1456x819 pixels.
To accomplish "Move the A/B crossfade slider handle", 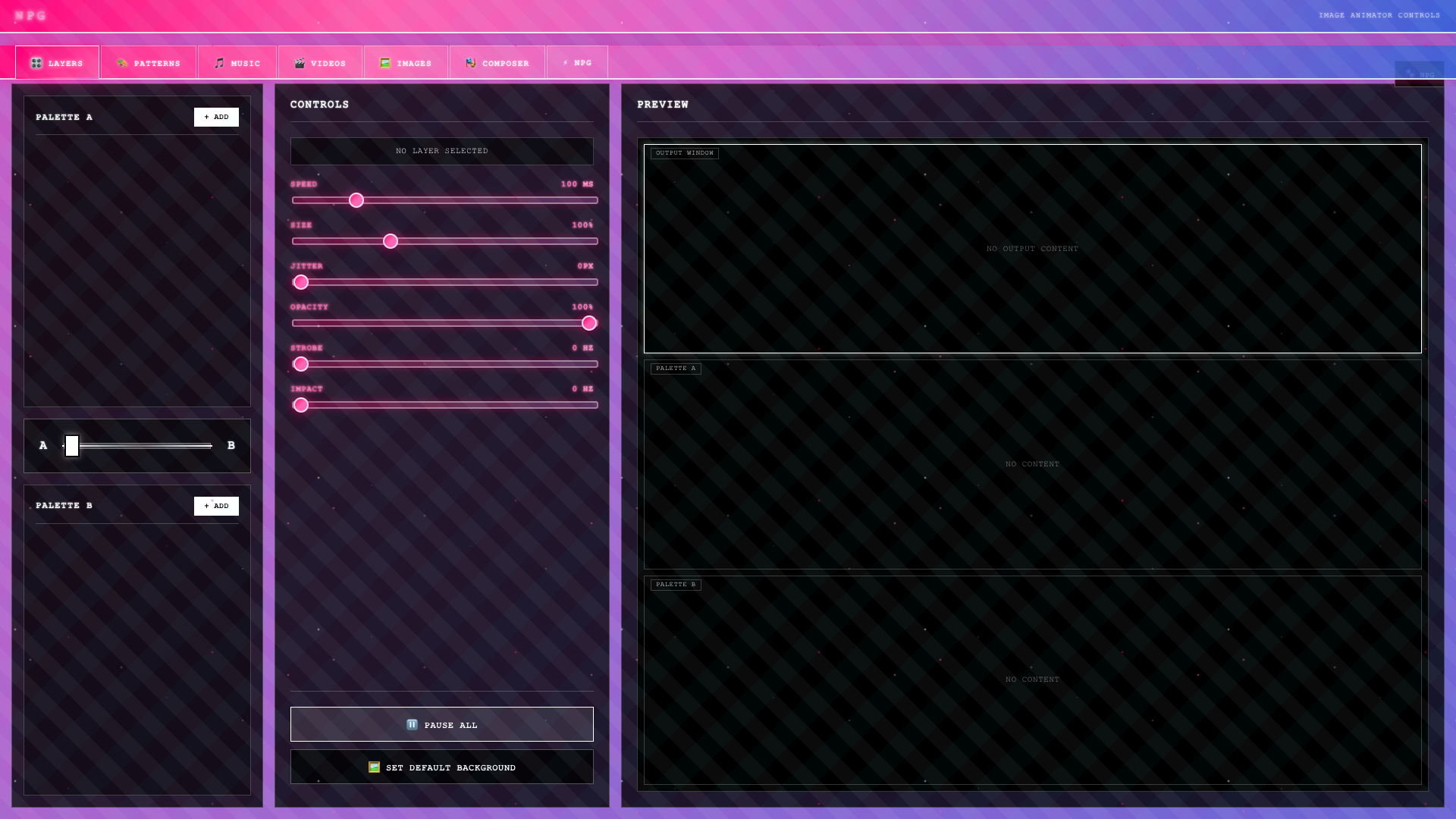I will (x=72, y=446).
